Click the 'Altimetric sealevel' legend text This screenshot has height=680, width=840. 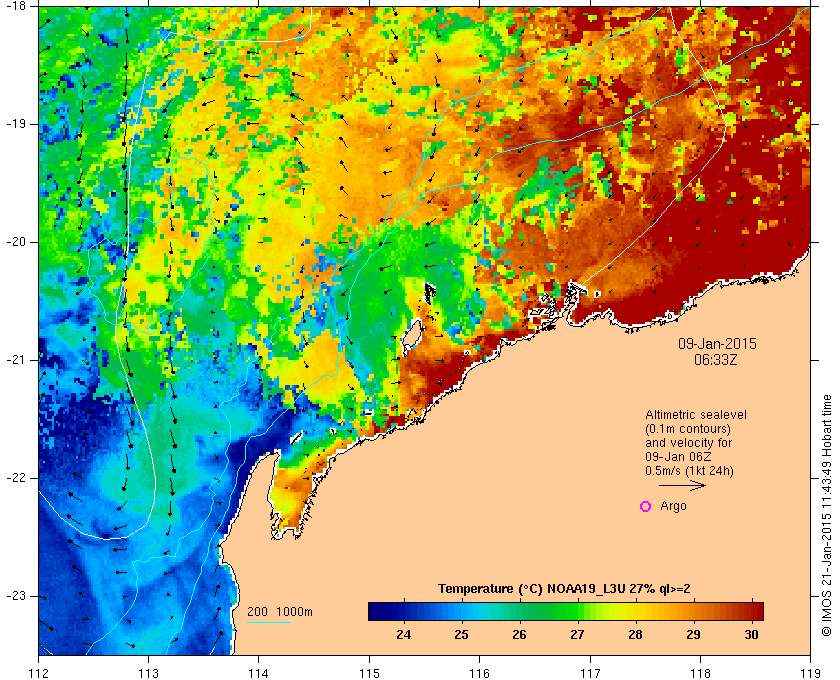click(x=695, y=415)
